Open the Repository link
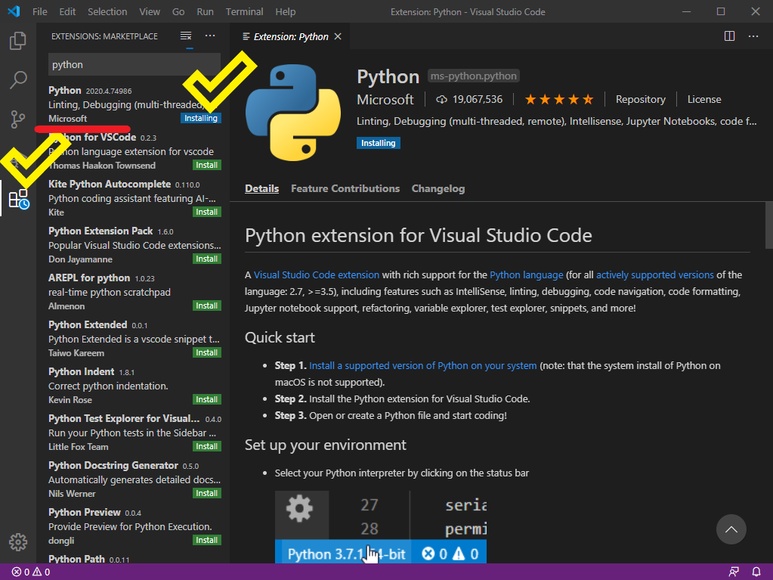 click(x=640, y=100)
